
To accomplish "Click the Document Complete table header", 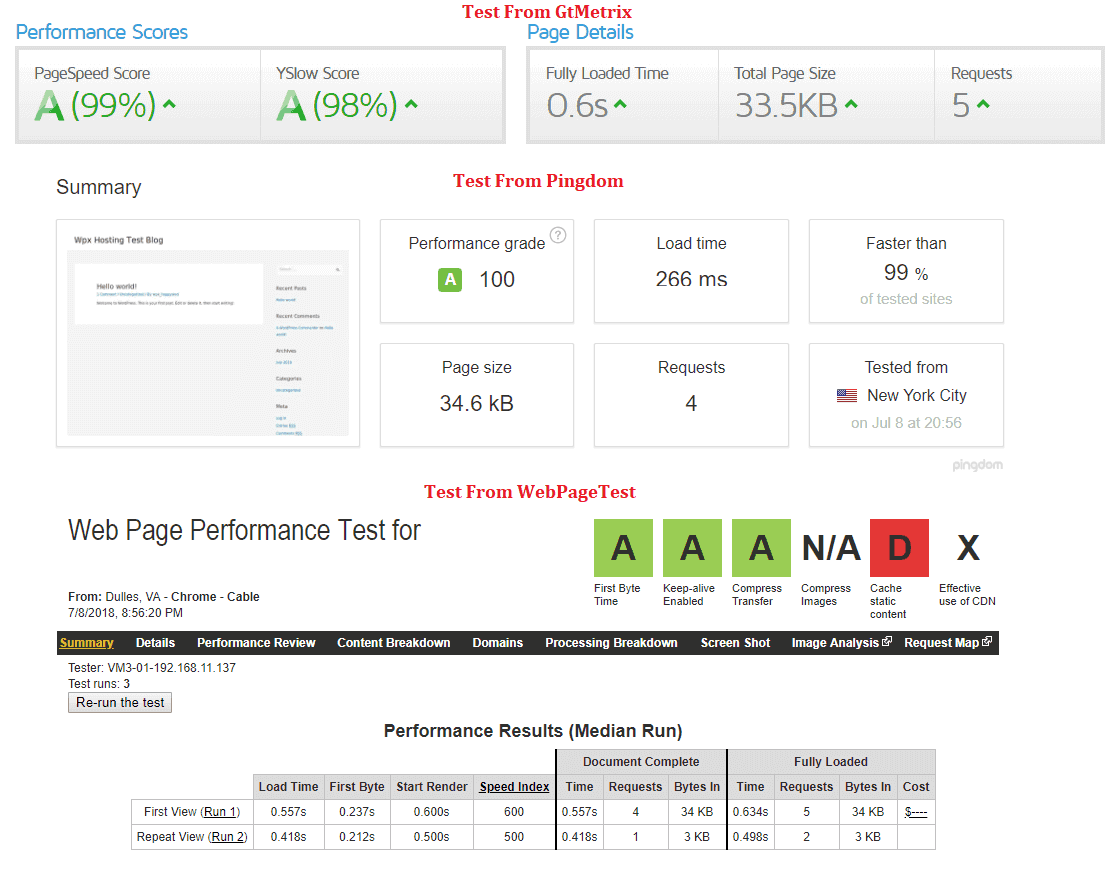I will pyautogui.click(x=641, y=762).
